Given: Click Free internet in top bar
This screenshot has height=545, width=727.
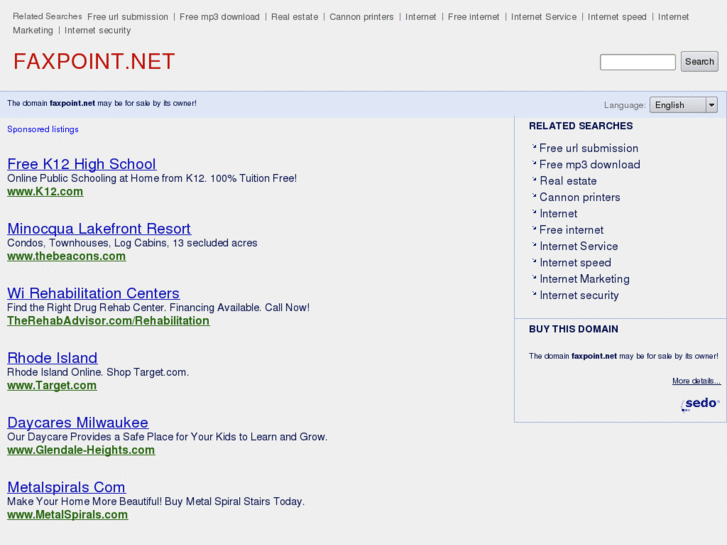Looking at the screenshot, I should [x=473, y=17].
